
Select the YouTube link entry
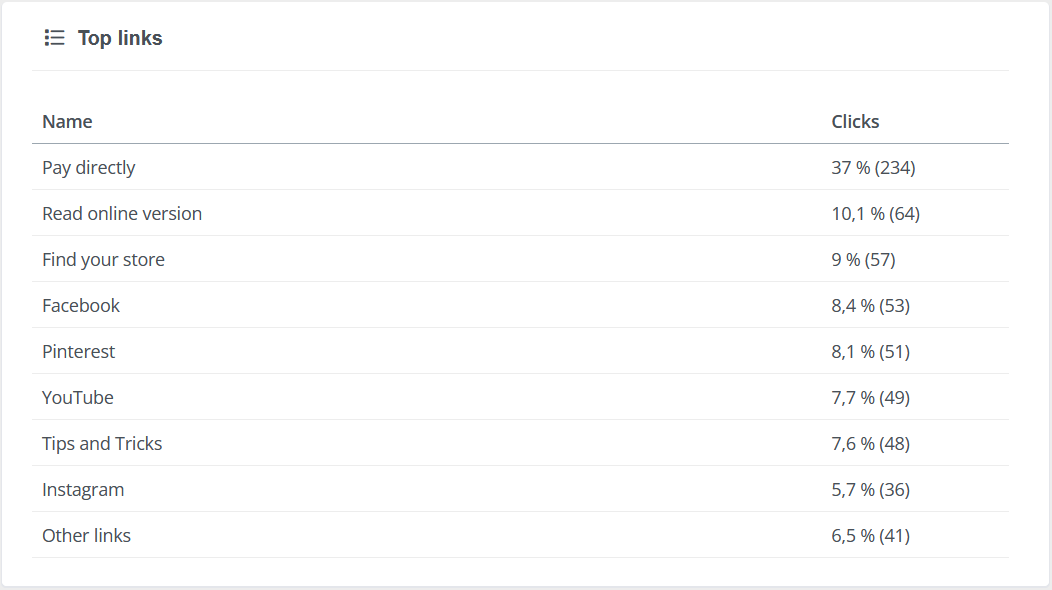[x=78, y=398]
